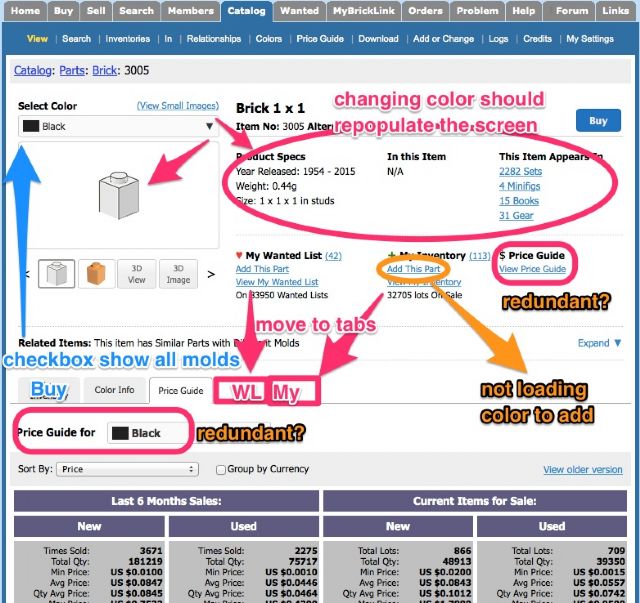This screenshot has height=603, width=640.
Task: Select the orange brick thumbnail image
Action: tap(95, 273)
